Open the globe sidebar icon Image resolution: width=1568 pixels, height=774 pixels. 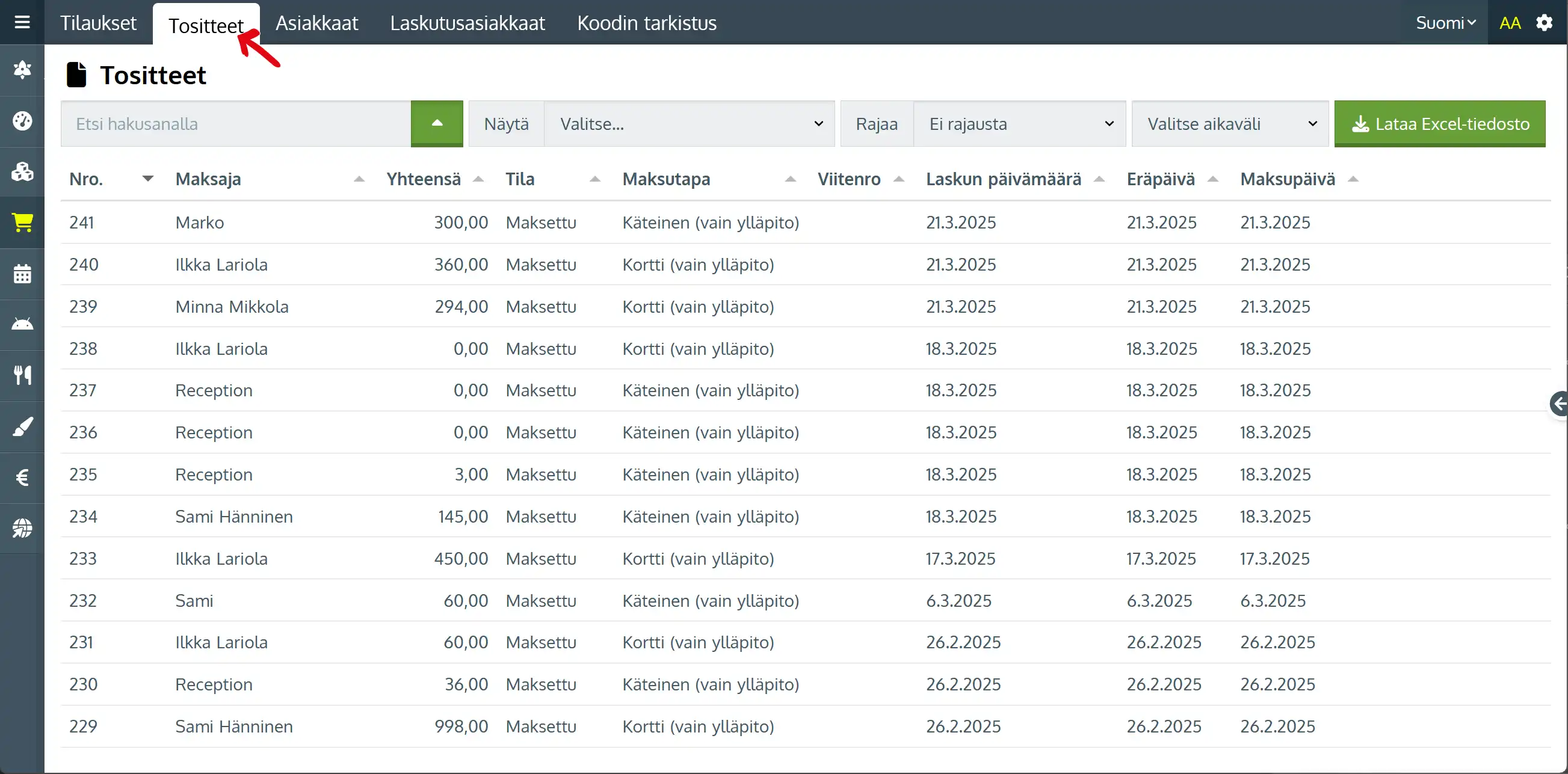click(x=22, y=527)
